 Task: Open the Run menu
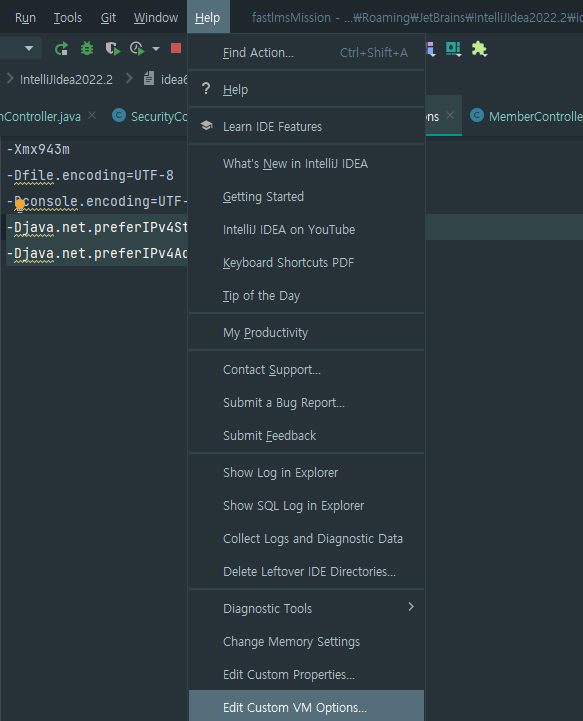click(x=25, y=17)
